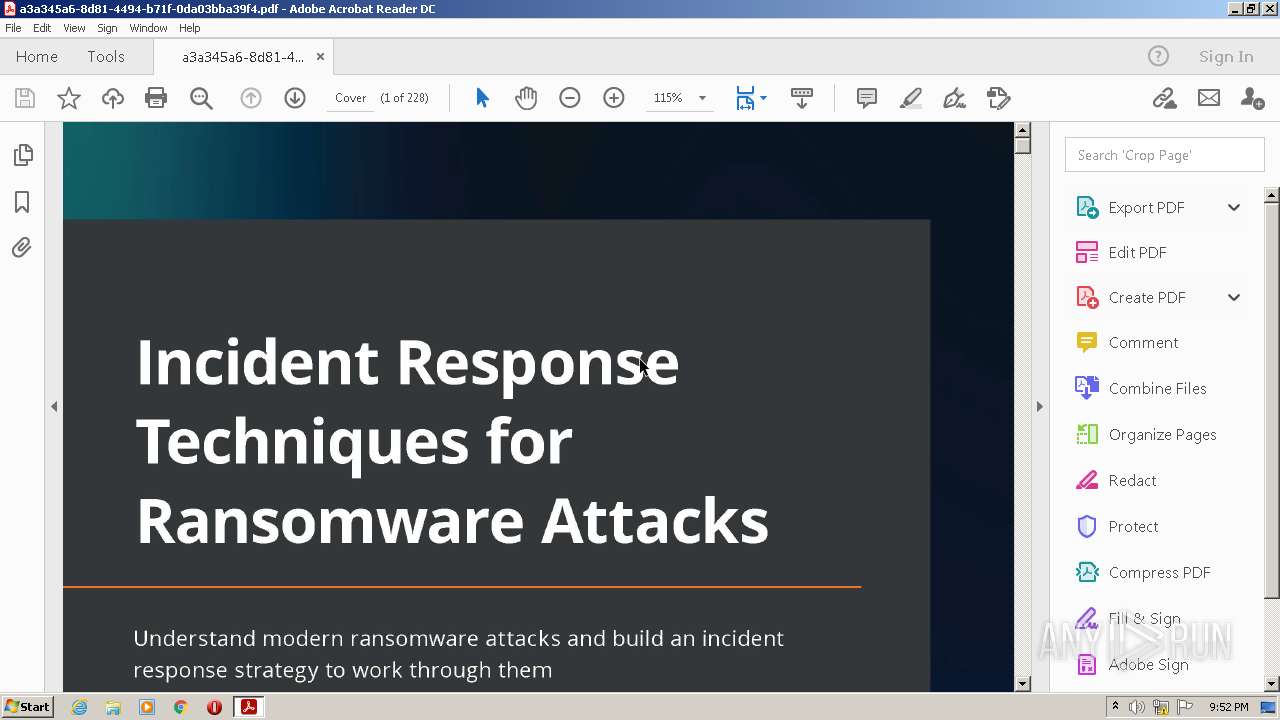Open the Find text magnifier icon

(201, 98)
